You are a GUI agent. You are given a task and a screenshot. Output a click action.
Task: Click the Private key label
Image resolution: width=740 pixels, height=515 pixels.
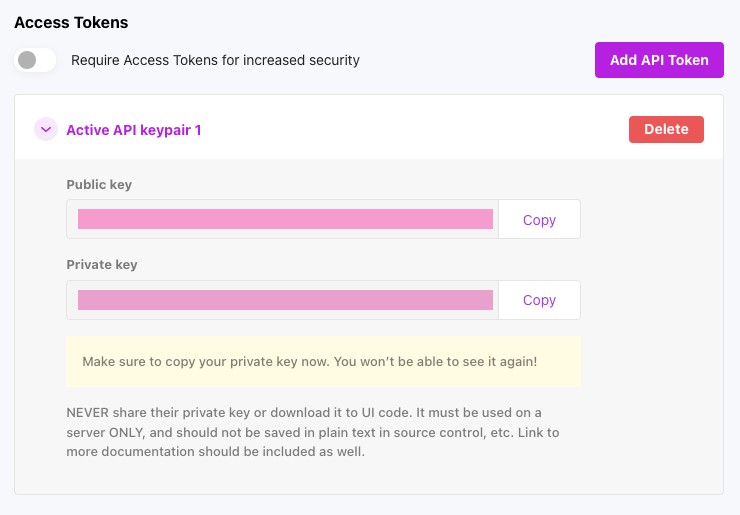[x=102, y=265]
